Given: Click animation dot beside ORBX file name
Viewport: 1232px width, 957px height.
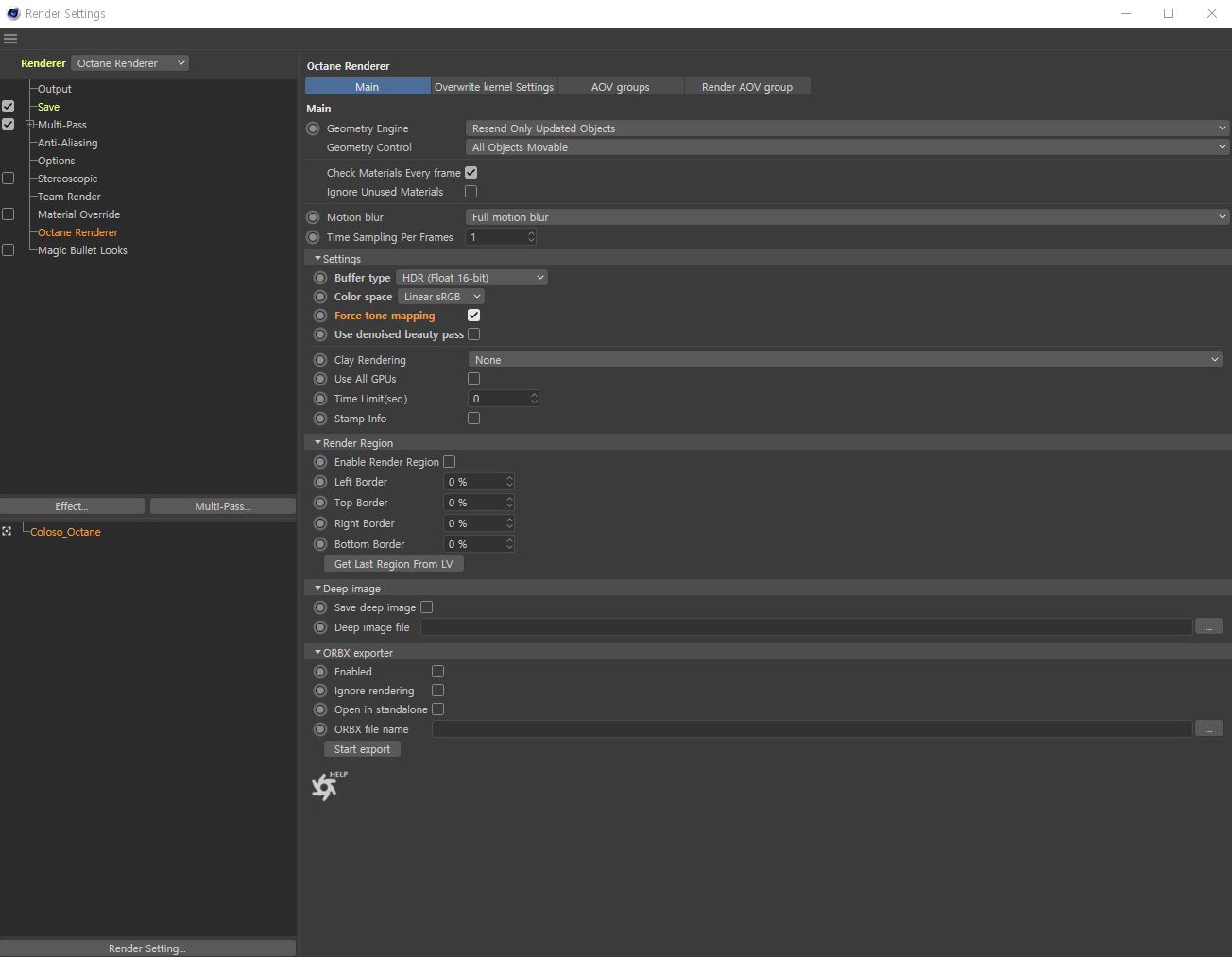Looking at the screenshot, I should click(x=320, y=729).
